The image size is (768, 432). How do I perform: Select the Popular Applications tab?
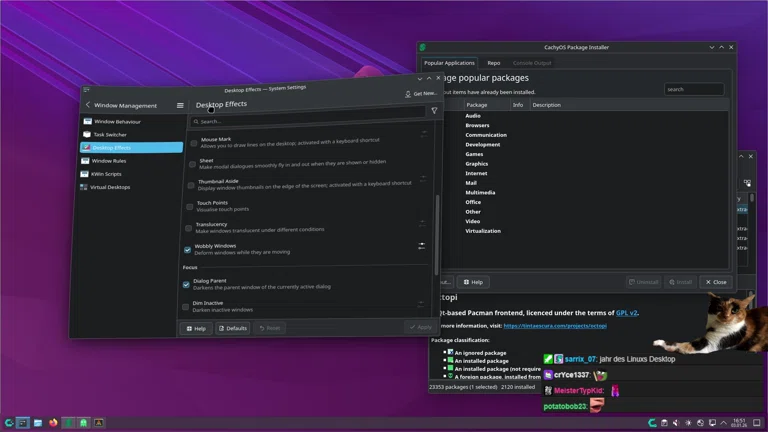tap(449, 63)
